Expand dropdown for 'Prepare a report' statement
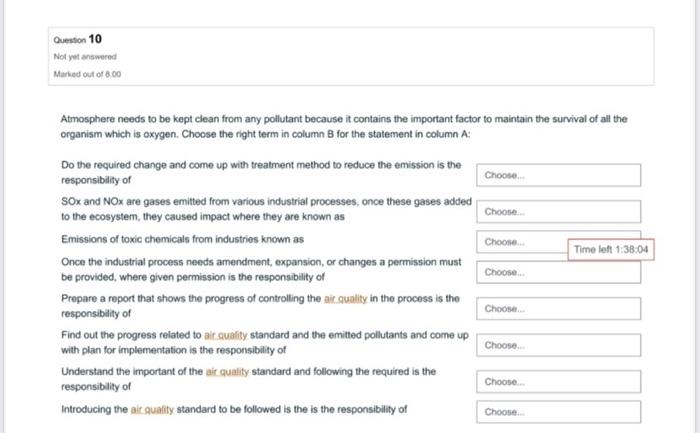 [558, 309]
